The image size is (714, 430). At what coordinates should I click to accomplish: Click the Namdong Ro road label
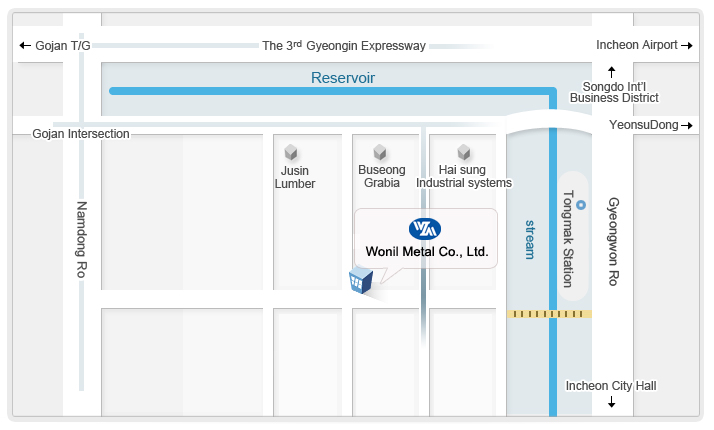(x=83, y=239)
